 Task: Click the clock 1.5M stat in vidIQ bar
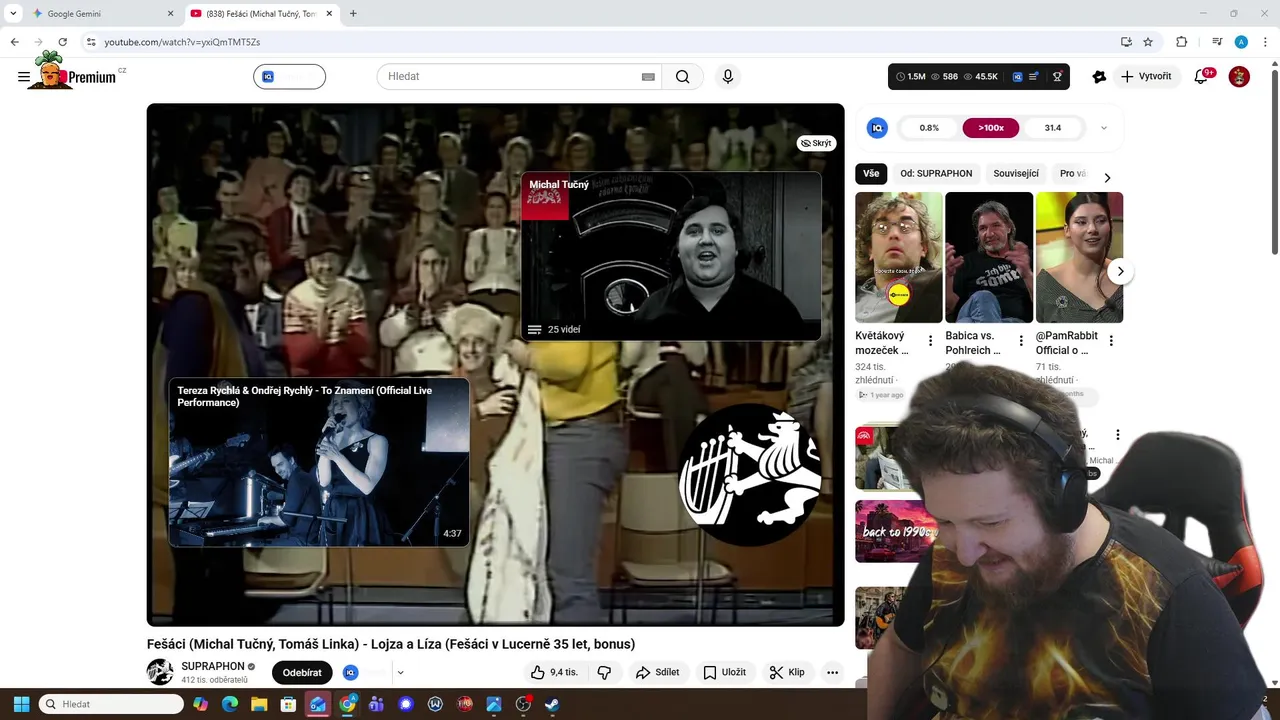tap(911, 77)
